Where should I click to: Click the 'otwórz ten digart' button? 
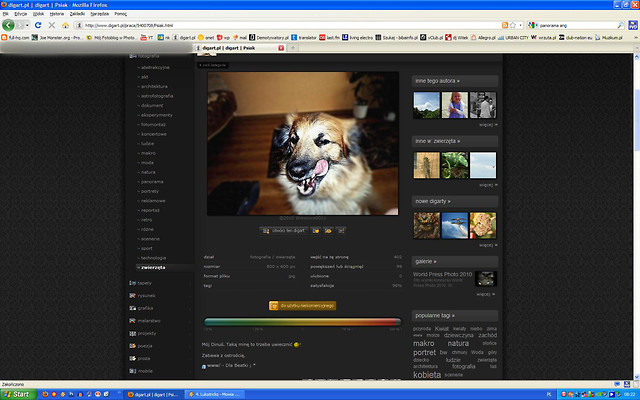coord(284,231)
